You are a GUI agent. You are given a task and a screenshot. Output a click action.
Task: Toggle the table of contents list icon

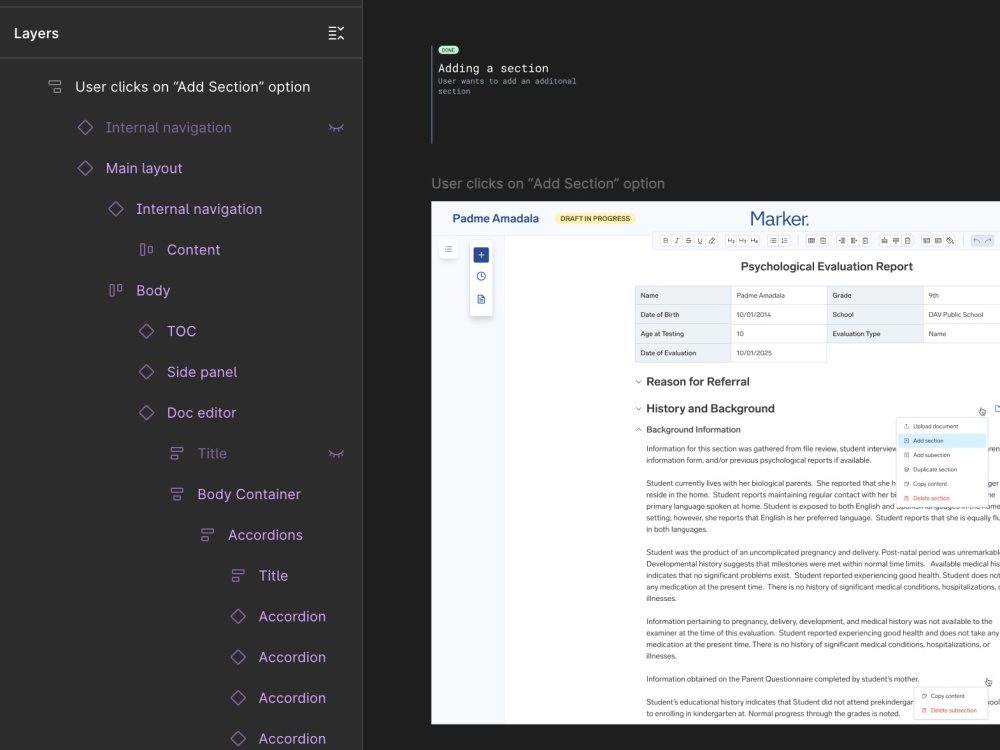pyautogui.click(x=448, y=249)
